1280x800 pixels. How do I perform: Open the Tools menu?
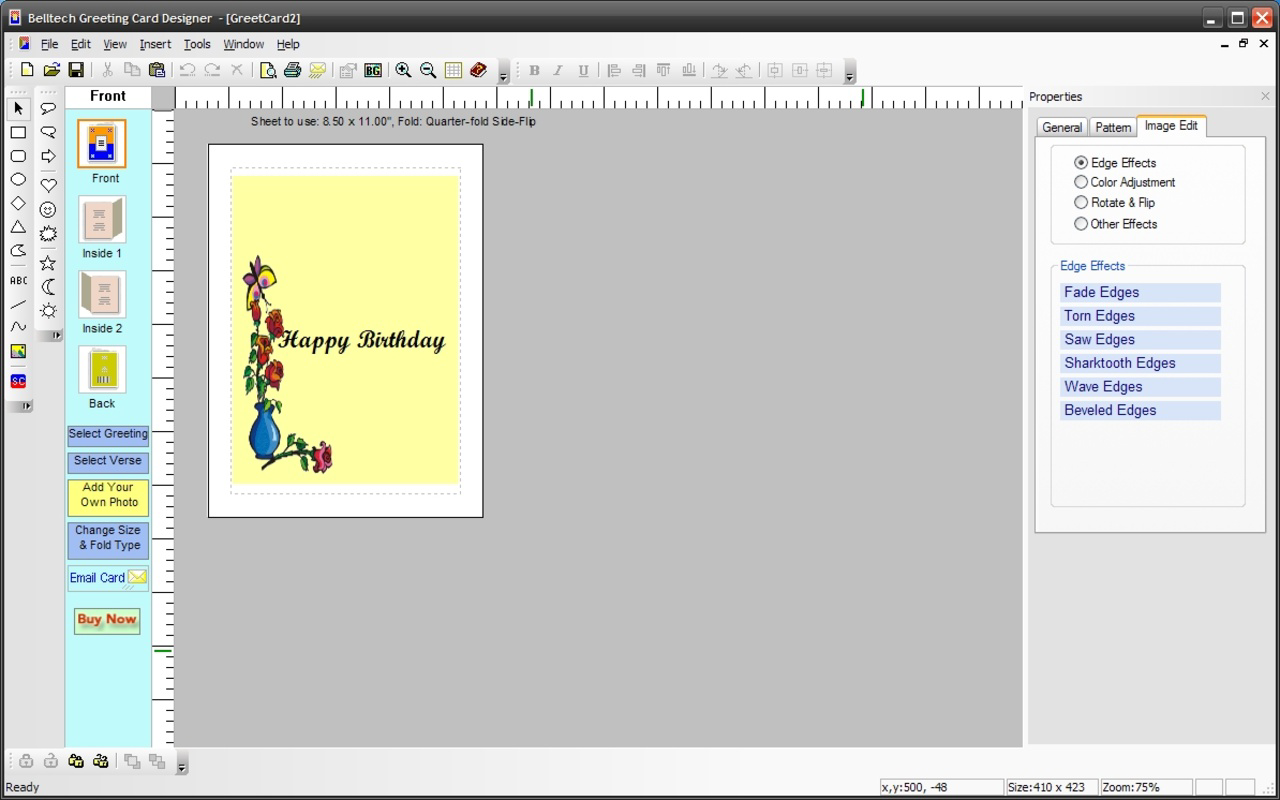(x=197, y=44)
